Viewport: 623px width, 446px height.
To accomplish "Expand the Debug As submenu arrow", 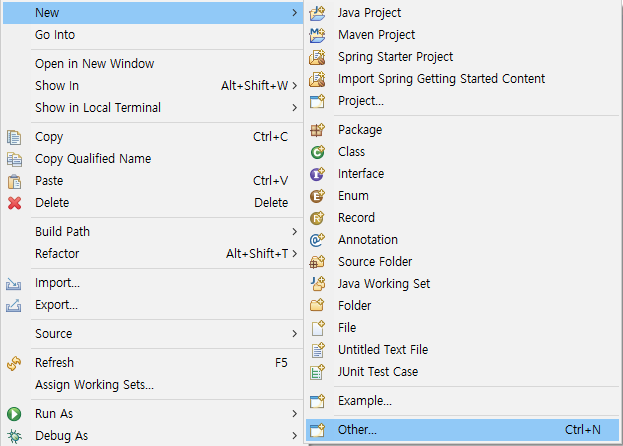I will tap(294, 436).
